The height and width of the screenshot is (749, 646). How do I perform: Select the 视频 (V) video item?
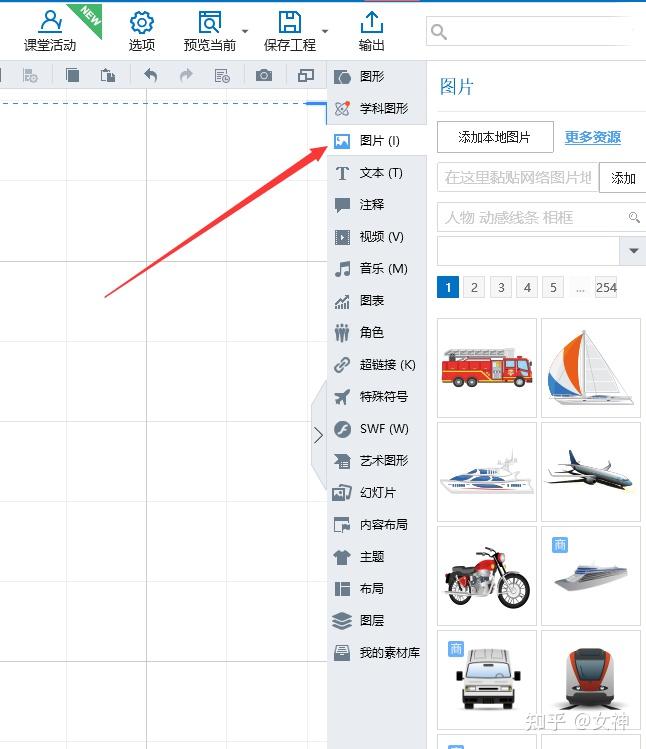click(x=377, y=236)
